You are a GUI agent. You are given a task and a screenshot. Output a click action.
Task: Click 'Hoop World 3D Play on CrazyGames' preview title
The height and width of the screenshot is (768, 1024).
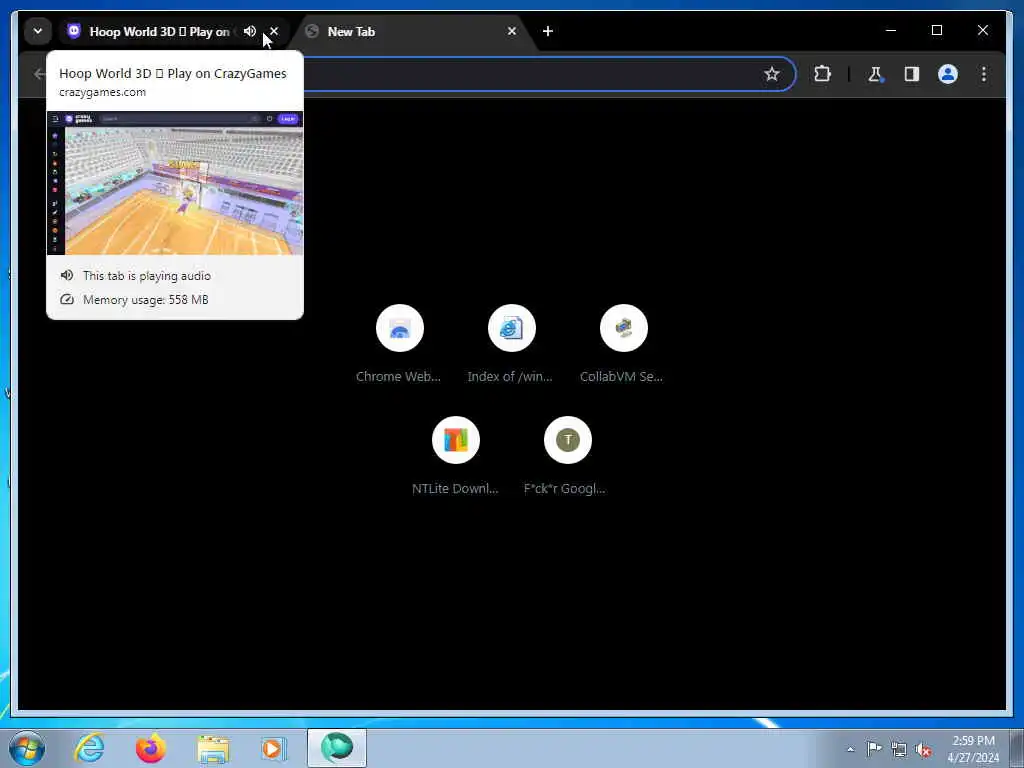click(173, 73)
